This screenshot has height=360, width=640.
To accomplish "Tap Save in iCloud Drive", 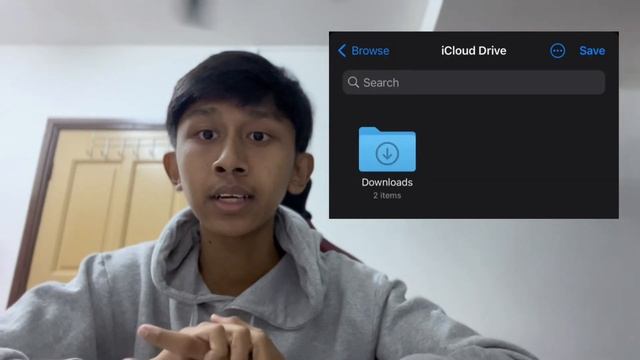I will coord(592,51).
